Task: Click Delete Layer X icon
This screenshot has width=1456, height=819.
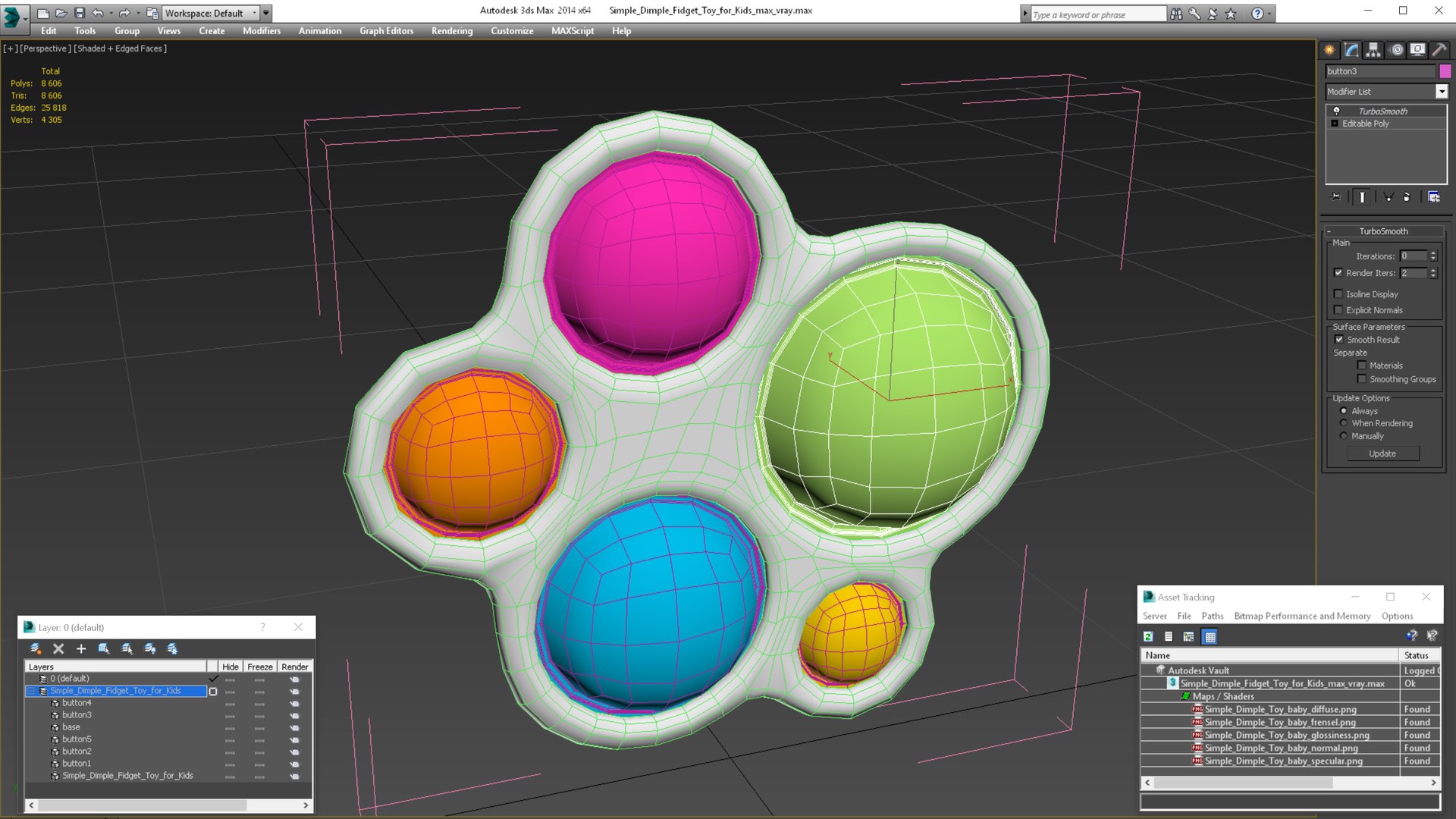Action: click(58, 648)
